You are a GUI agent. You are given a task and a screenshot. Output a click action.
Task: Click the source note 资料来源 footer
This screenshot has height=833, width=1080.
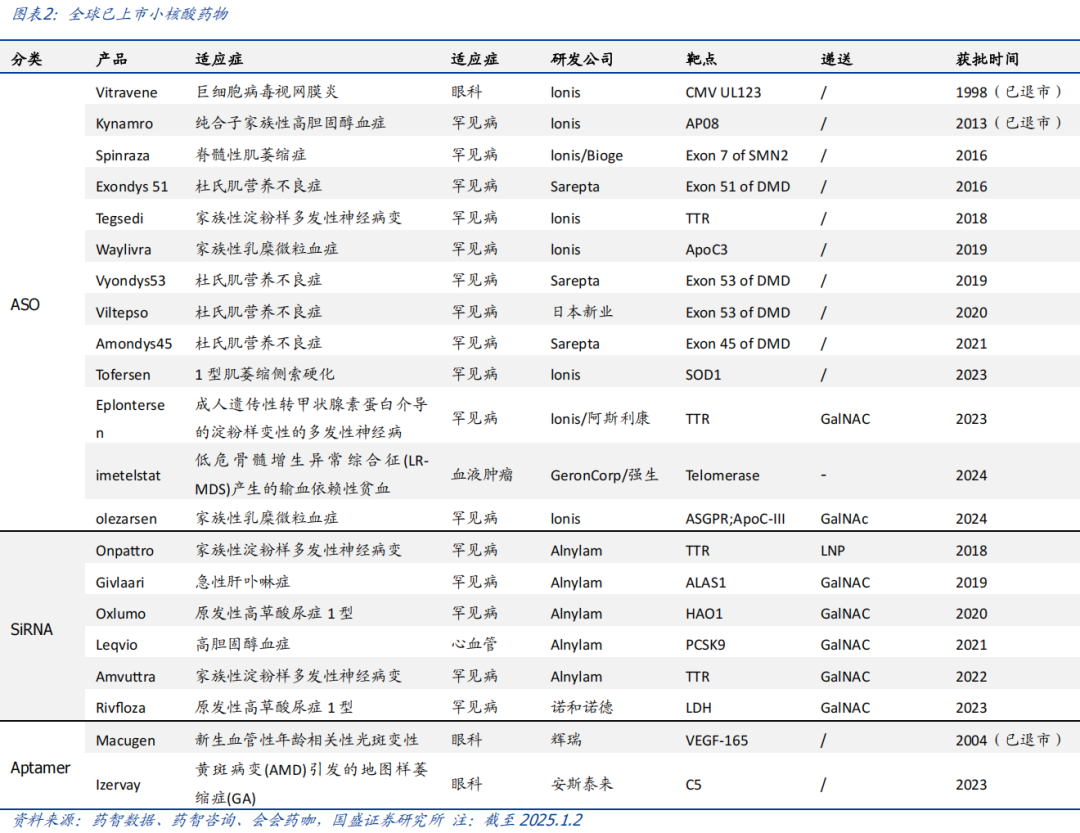tap(298, 820)
